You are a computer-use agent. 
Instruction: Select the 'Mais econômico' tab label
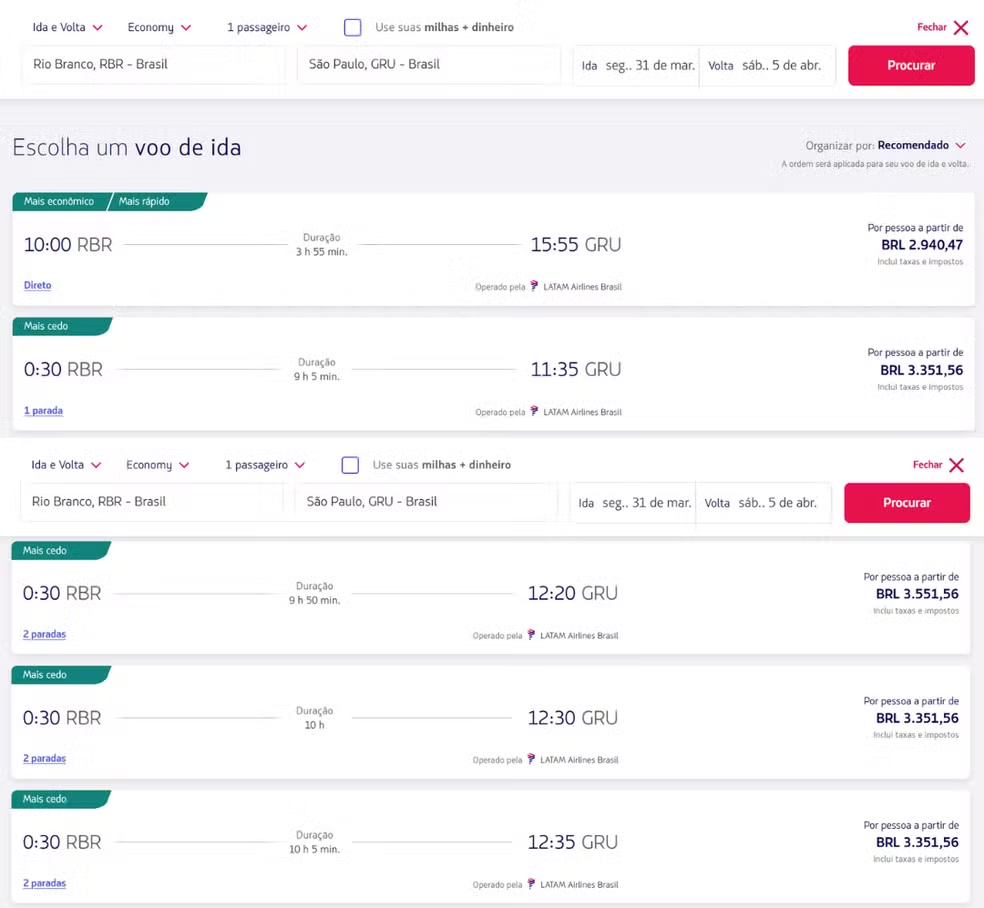pos(59,202)
